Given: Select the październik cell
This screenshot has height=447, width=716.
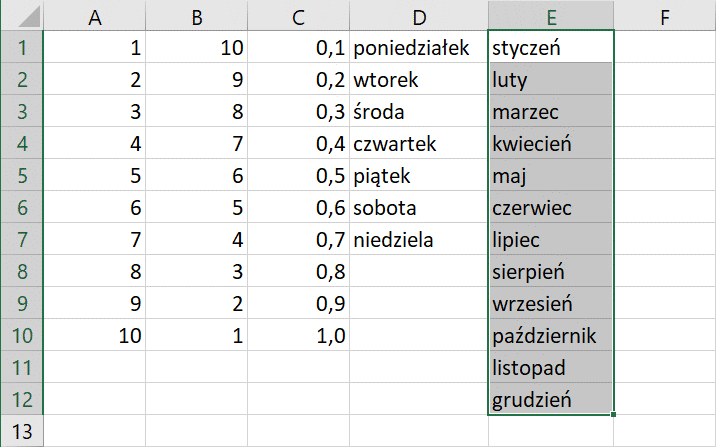Looking at the screenshot, I should (x=551, y=335).
